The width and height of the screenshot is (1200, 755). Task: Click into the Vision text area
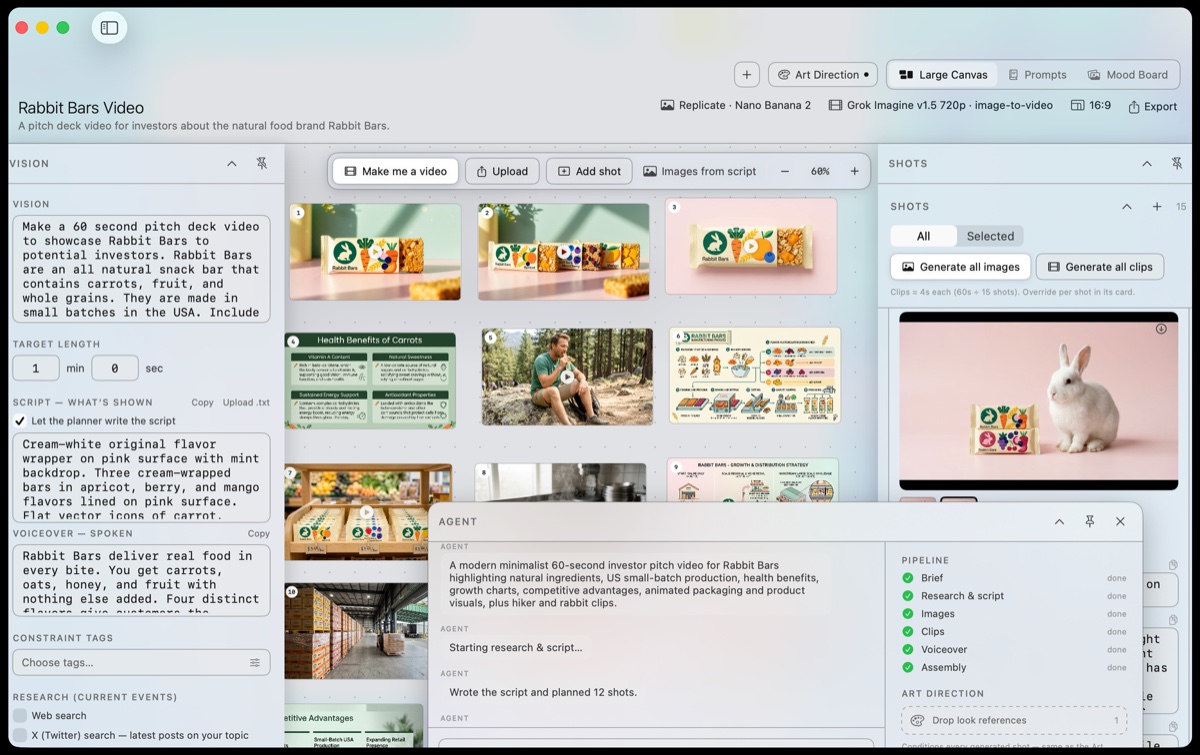coord(141,269)
